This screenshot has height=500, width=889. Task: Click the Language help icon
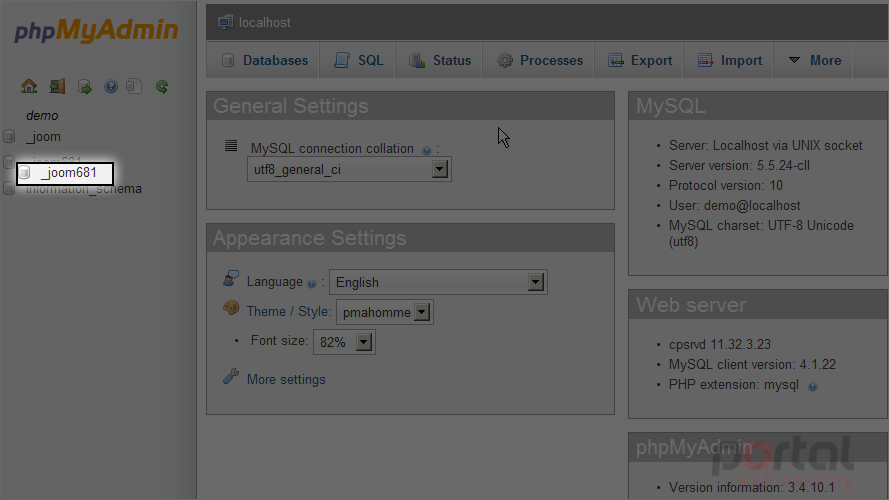tap(311, 283)
